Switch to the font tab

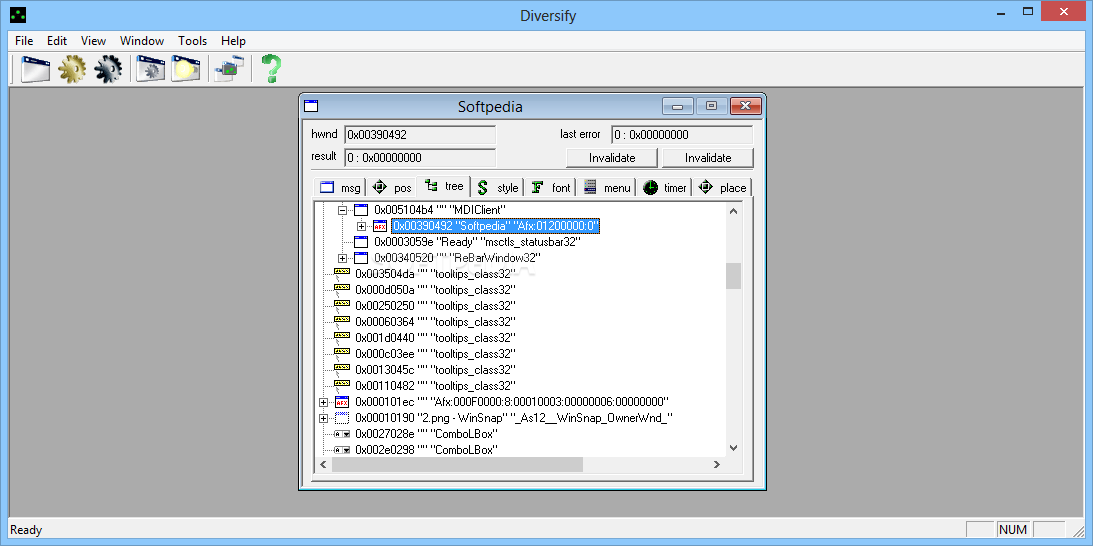pos(550,188)
